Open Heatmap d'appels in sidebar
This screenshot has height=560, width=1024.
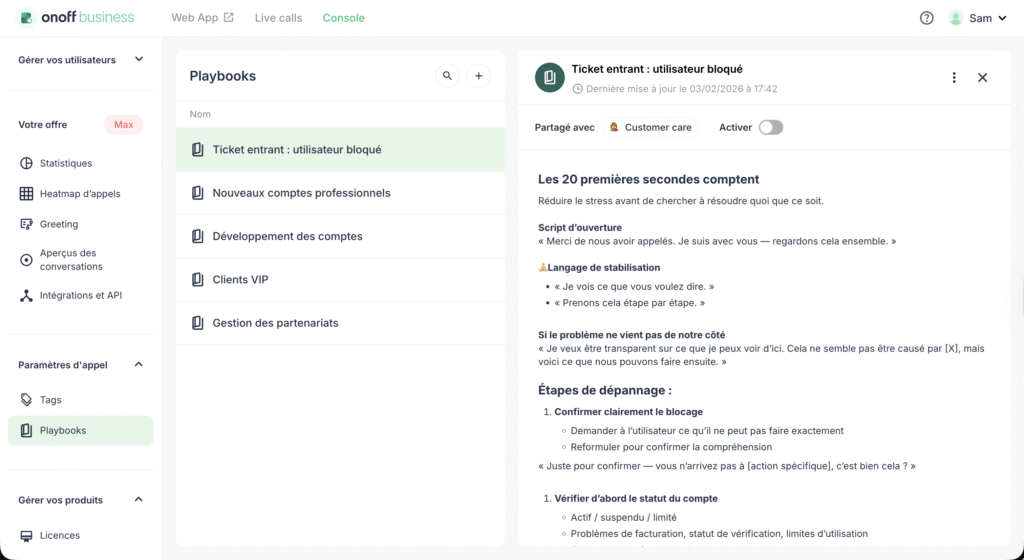coord(80,194)
